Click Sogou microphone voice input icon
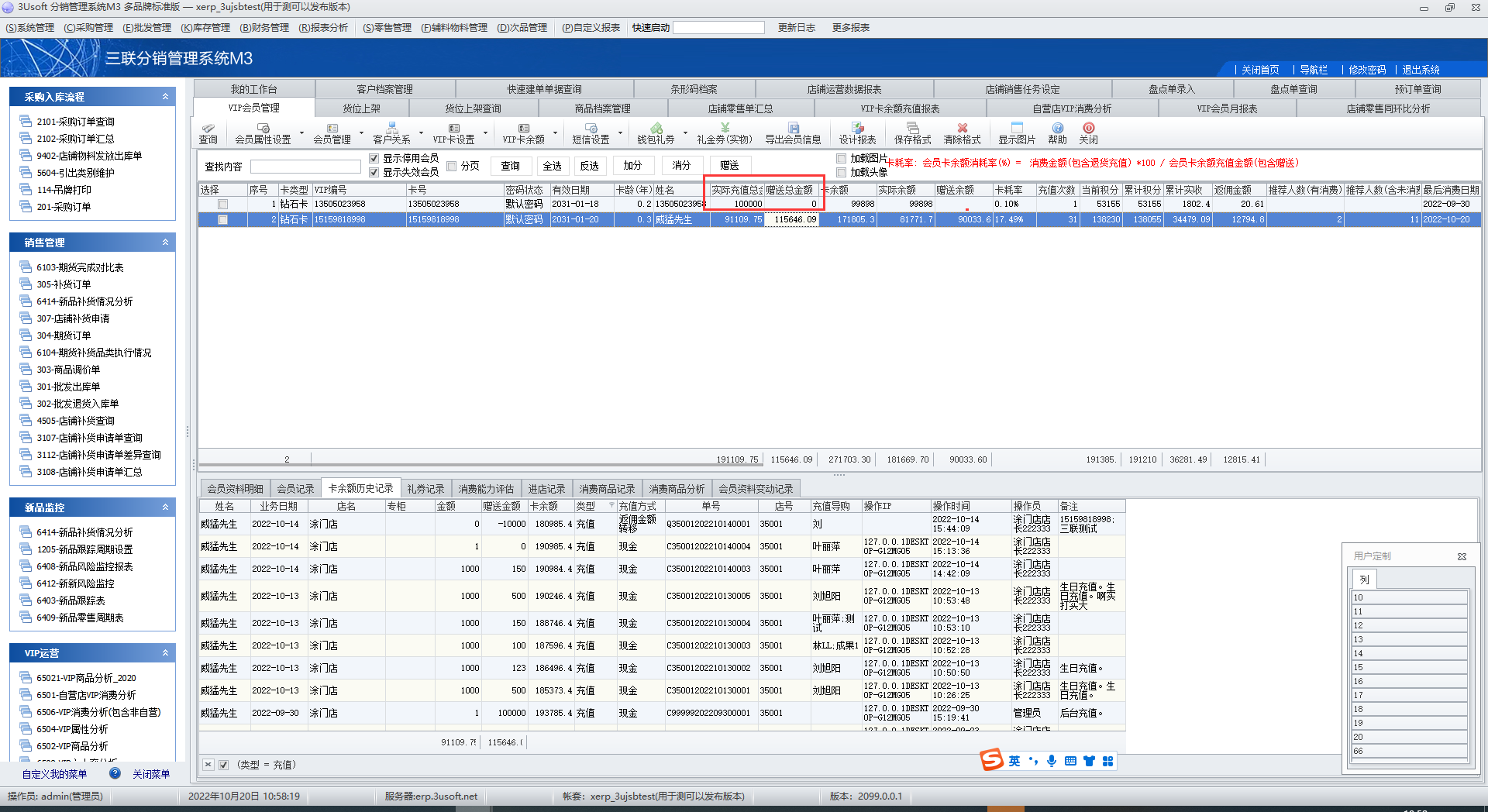 (1052, 761)
